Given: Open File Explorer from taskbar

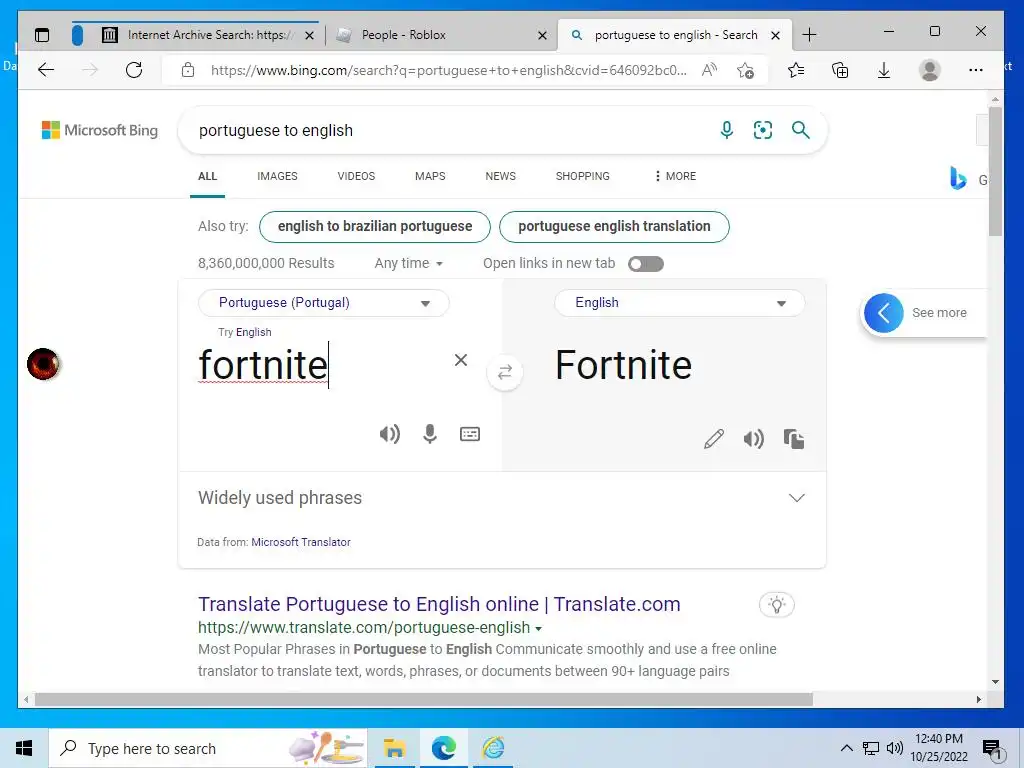Looking at the screenshot, I should [x=394, y=748].
